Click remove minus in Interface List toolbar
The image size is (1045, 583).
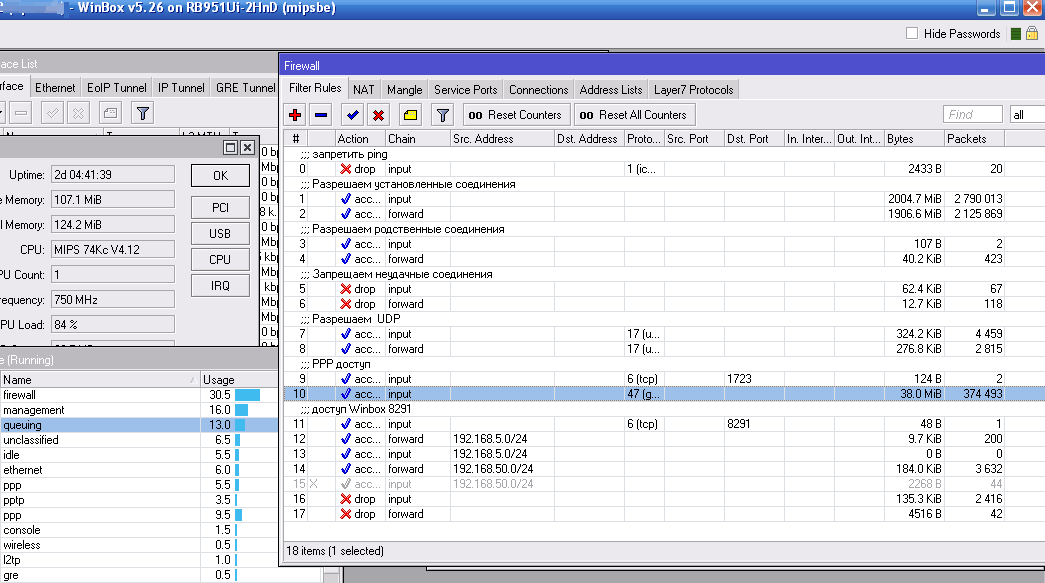21,113
